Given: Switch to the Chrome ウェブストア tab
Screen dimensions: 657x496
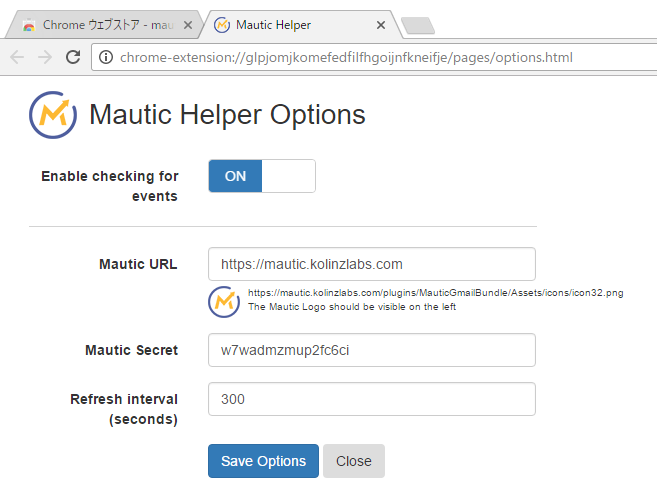Looking at the screenshot, I should coord(100,24).
